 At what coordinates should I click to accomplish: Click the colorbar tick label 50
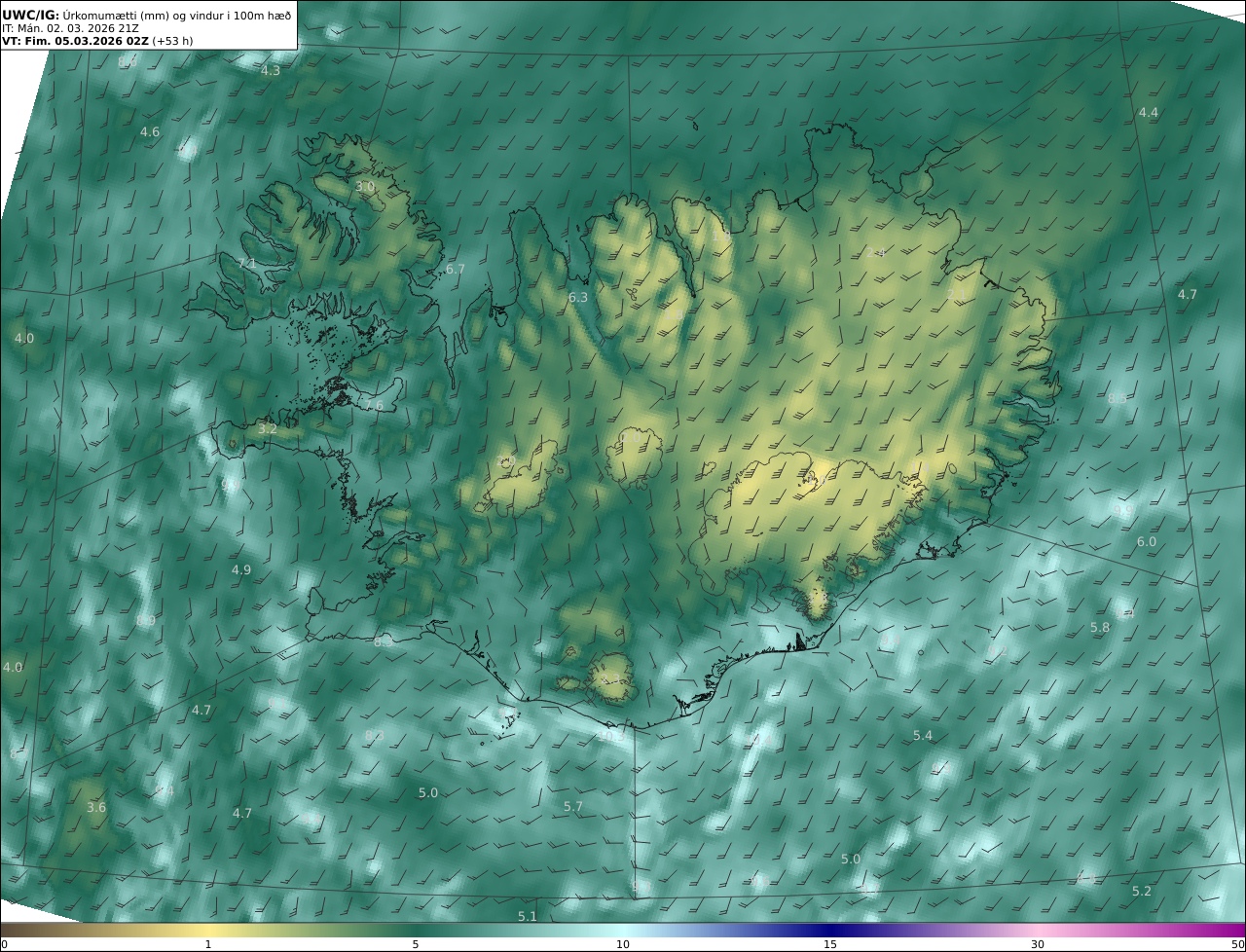(1238, 944)
